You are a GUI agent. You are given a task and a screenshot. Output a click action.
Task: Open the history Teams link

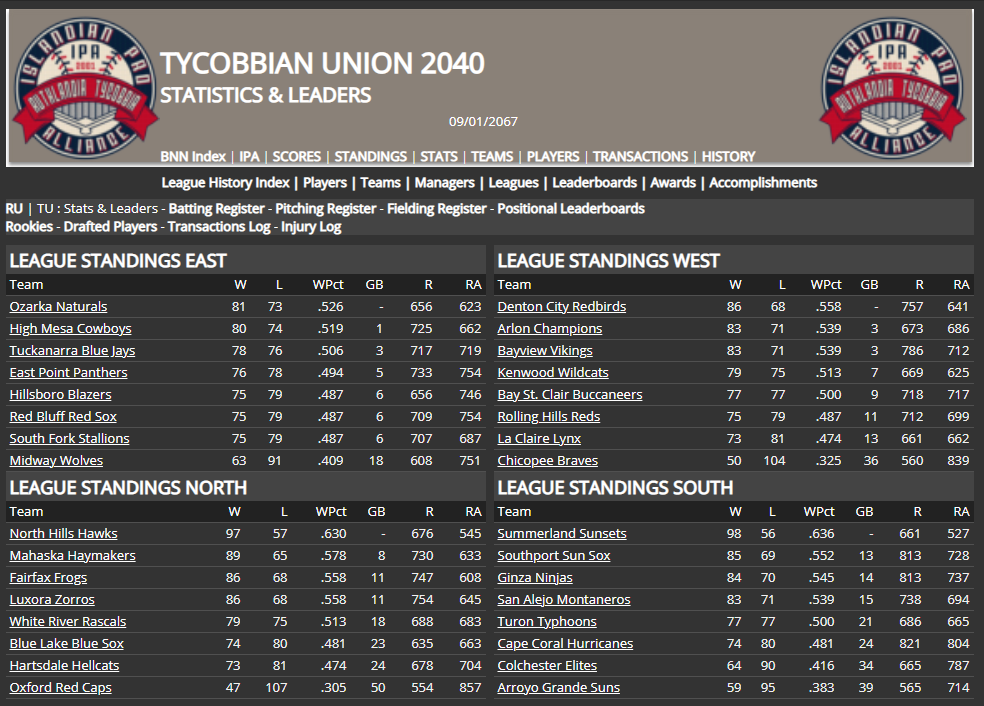click(x=380, y=183)
